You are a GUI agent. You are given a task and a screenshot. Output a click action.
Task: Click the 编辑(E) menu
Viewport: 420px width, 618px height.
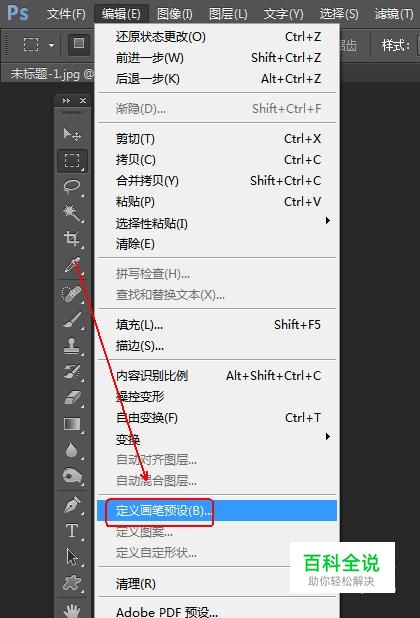pyautogui.click(x=121, y=14)
